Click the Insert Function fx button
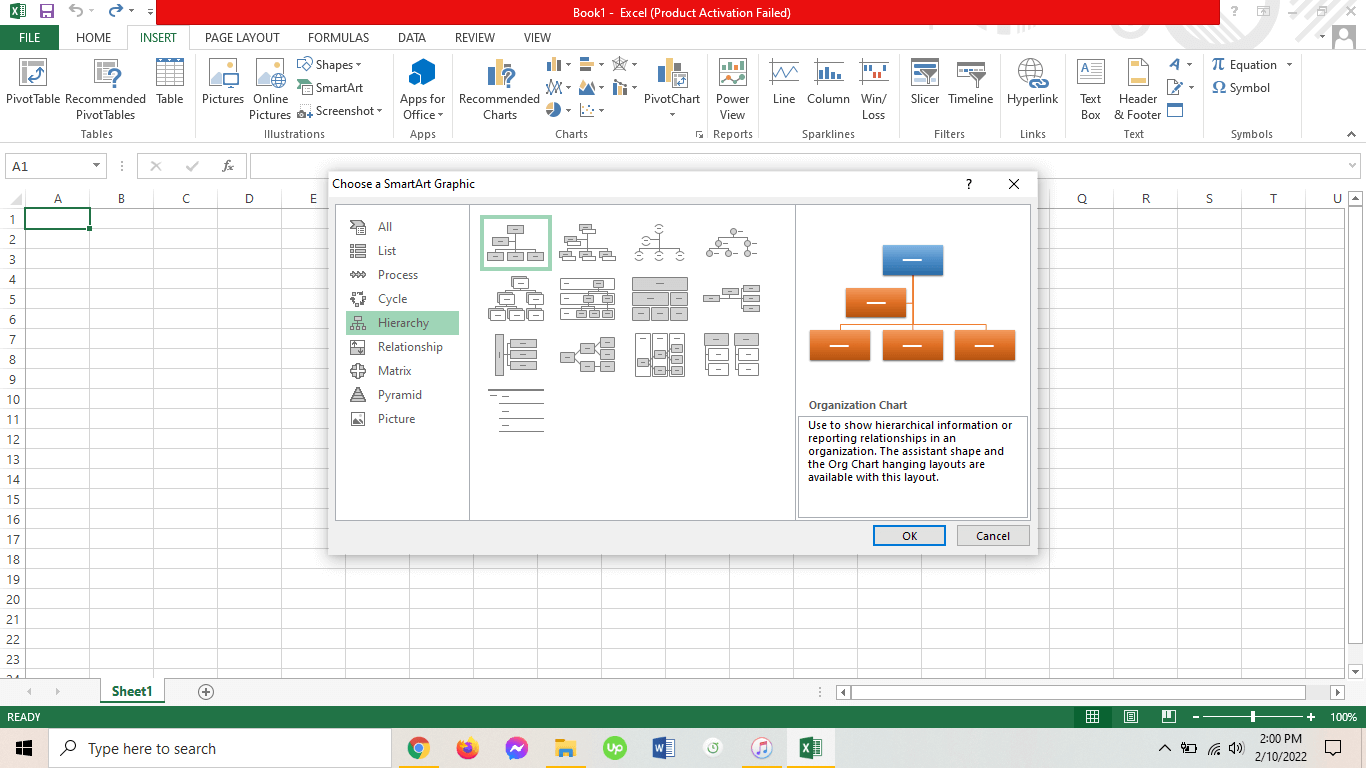The height and width of the screenshot is (768, 1366). click(x=228, y=166)
